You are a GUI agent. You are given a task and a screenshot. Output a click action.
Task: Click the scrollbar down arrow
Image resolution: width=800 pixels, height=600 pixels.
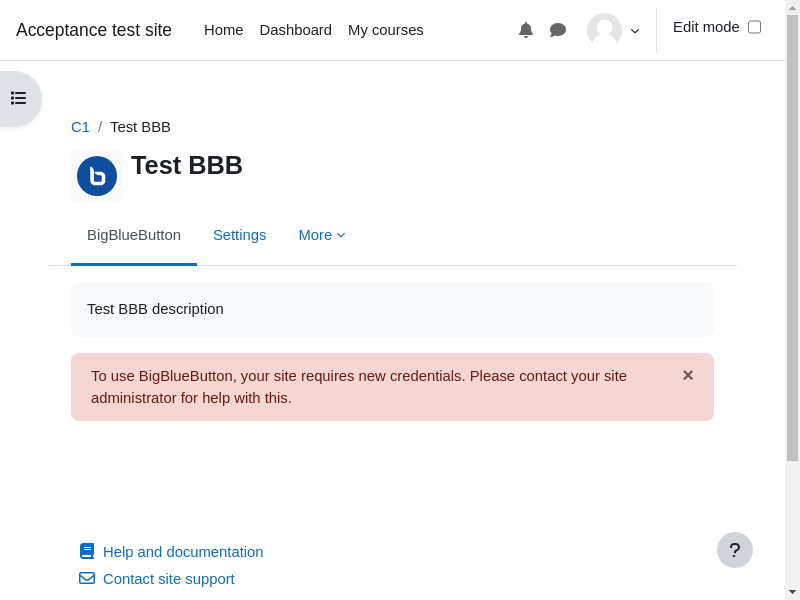click(x=792, y=593)
